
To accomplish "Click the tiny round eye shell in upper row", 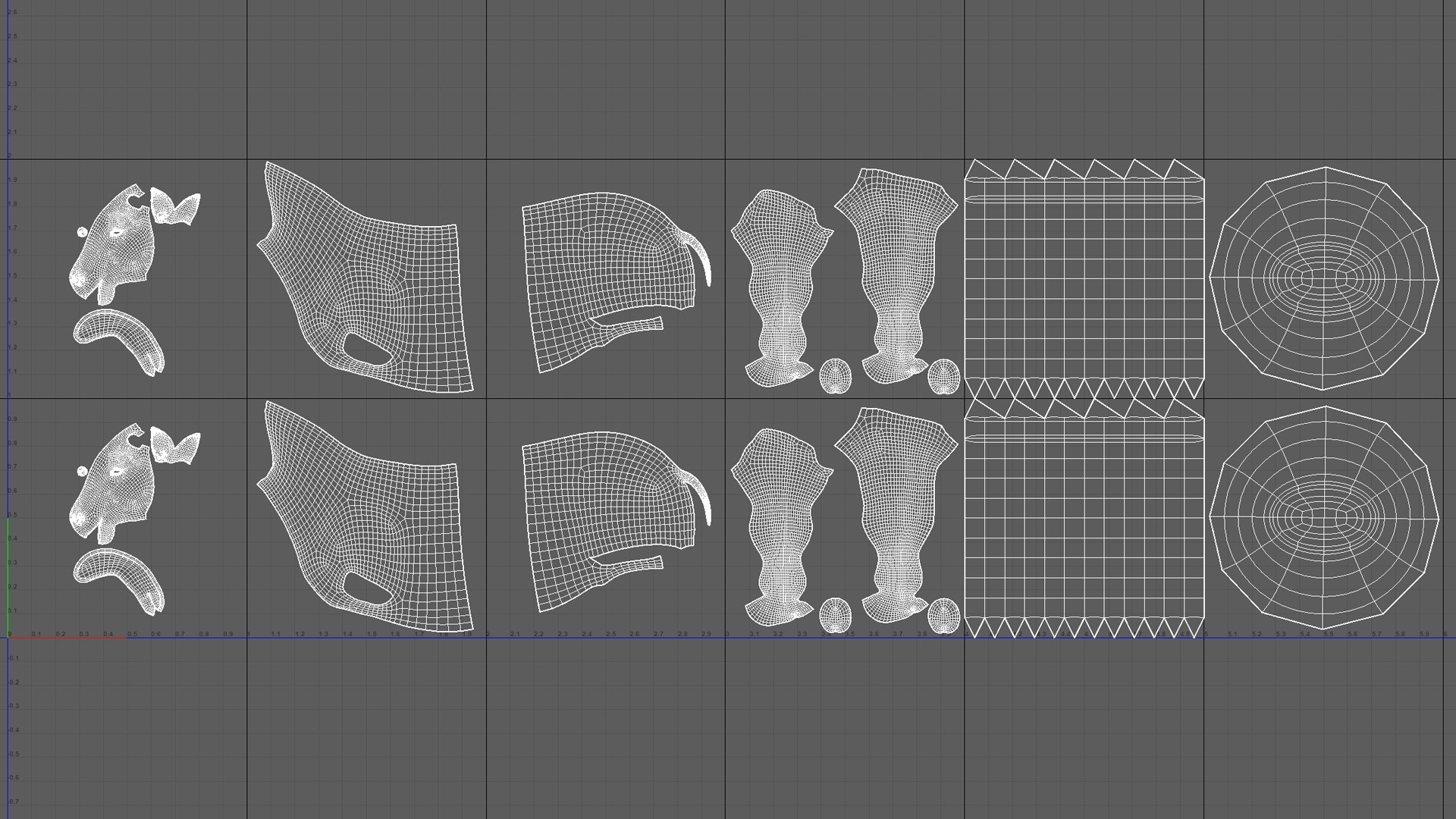I will pyautogui.click(x=82, y=233).
